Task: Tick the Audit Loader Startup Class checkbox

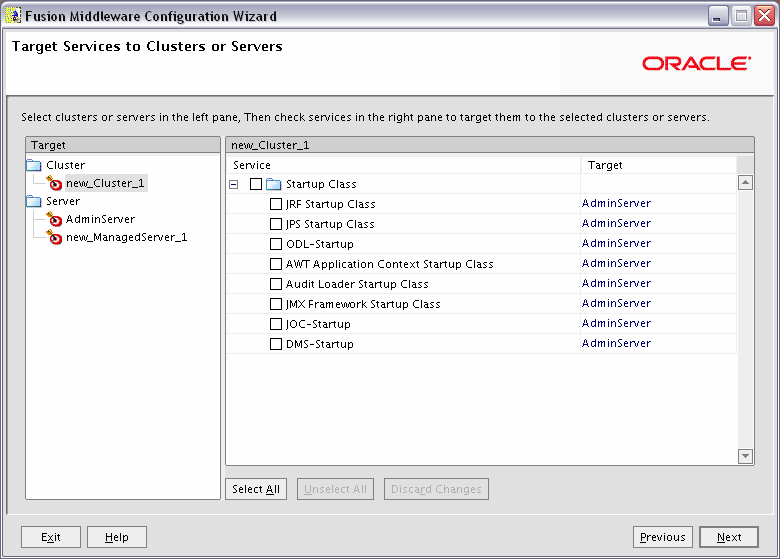Action: (x=276, y=284)
